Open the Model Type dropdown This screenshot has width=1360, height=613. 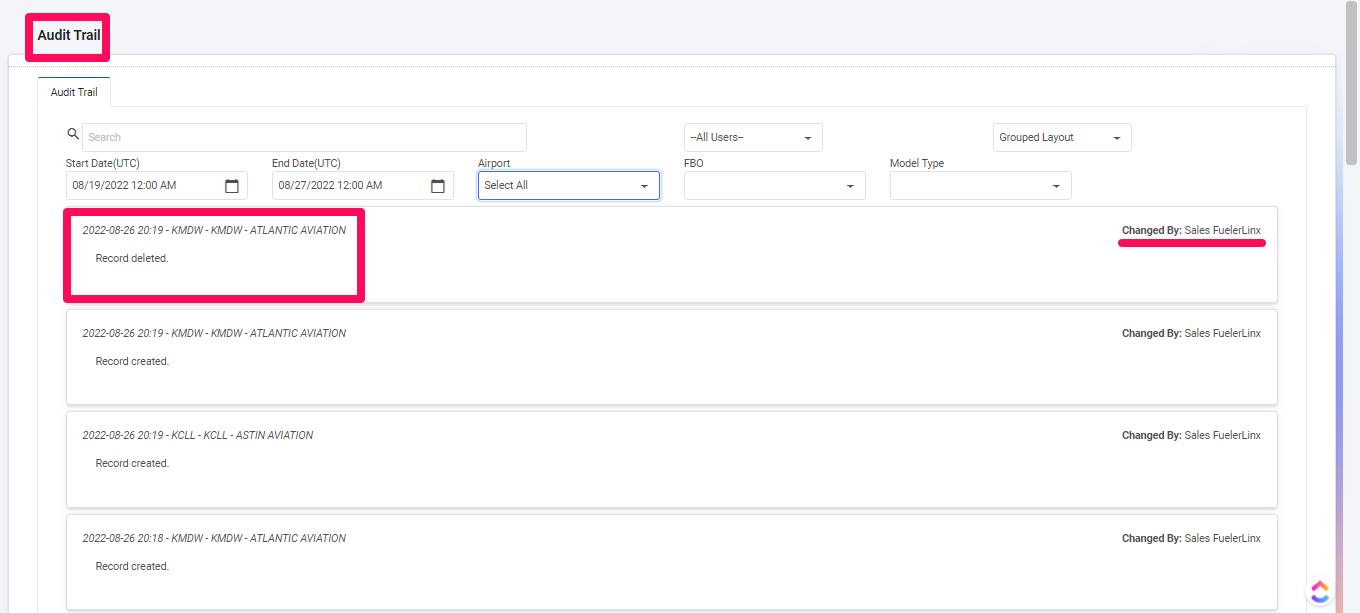(980, 186)
